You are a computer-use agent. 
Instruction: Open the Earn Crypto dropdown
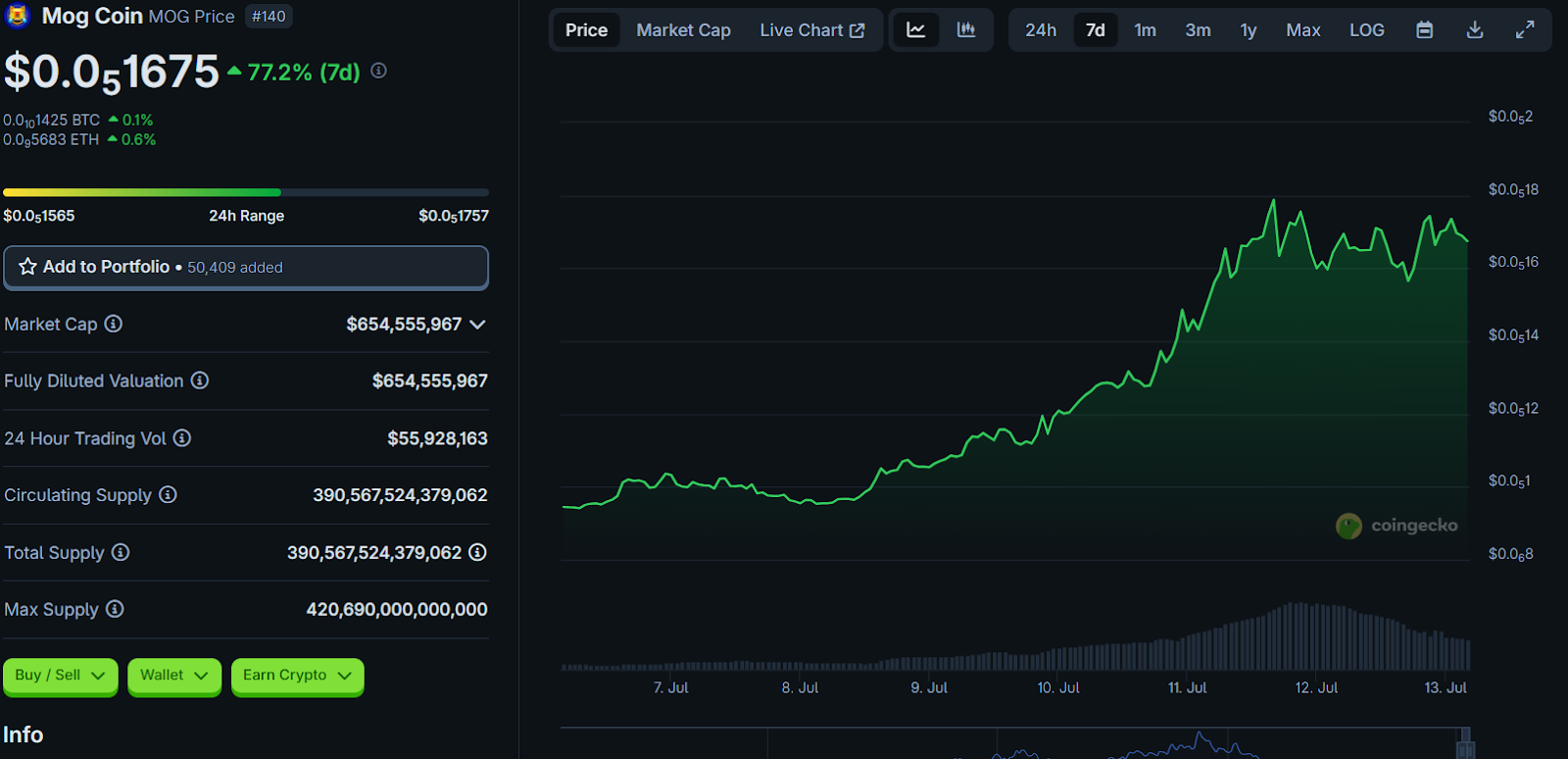pos(298,676)
